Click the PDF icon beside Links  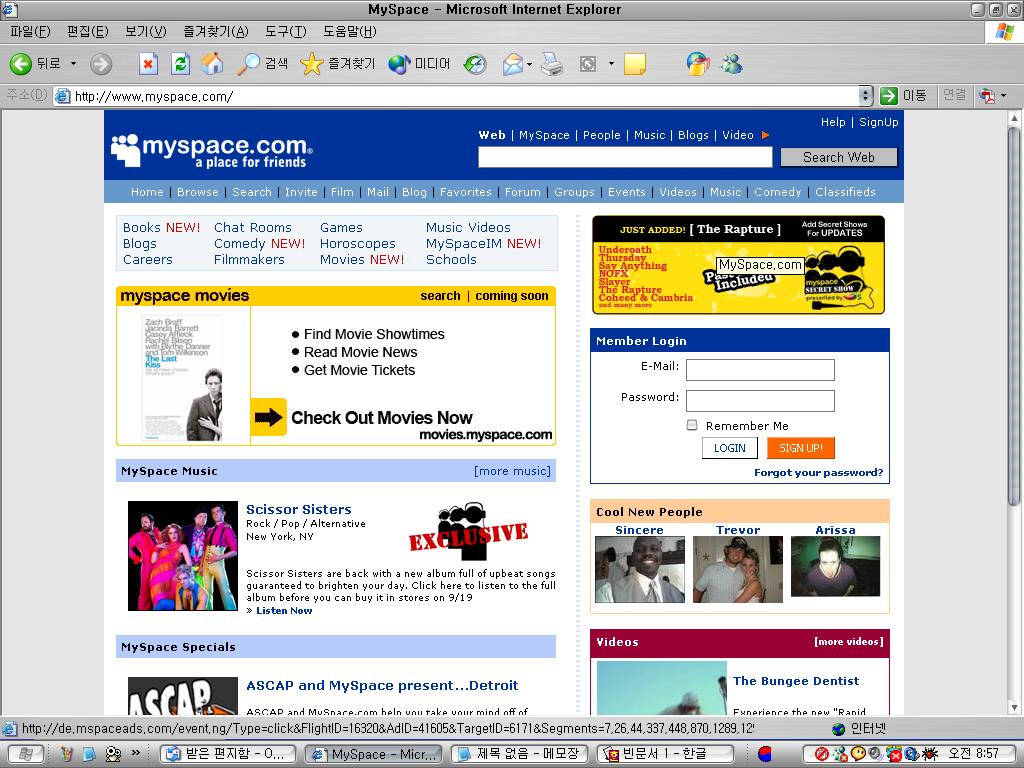(x=987, y=96)
